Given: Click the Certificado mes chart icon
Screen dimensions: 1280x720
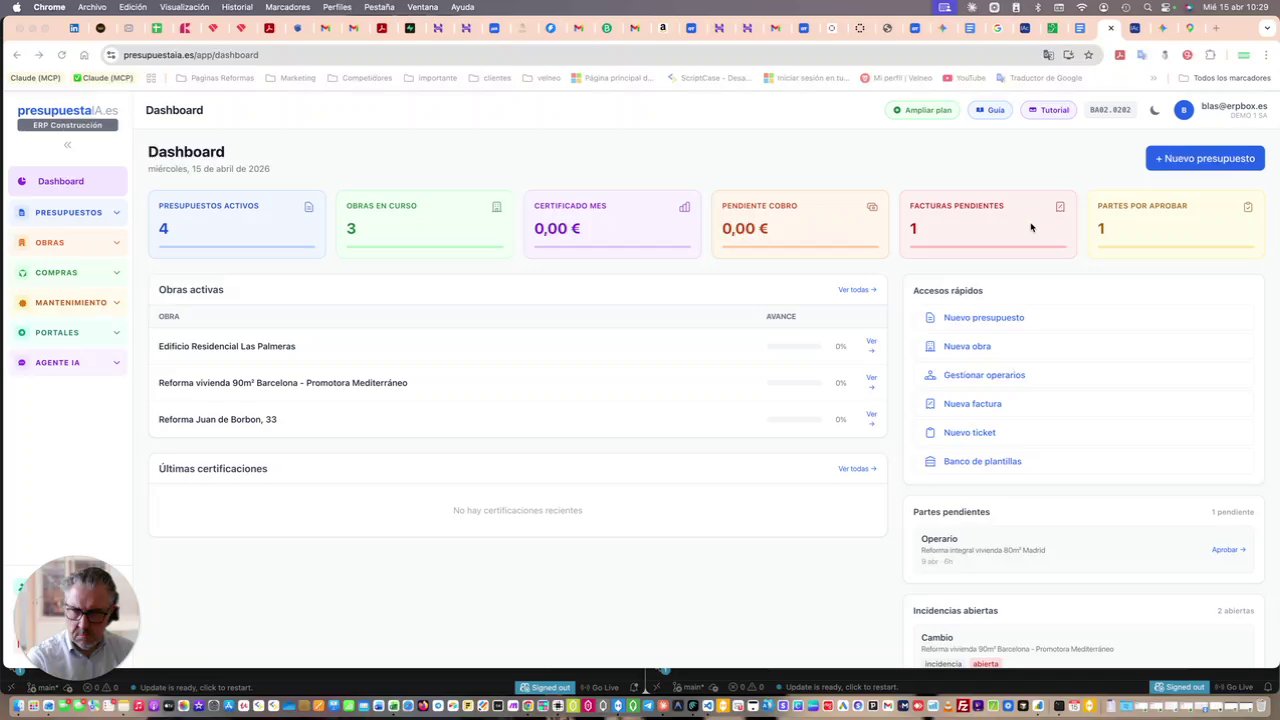Looking at the screenshot, I should click(684, 207).
